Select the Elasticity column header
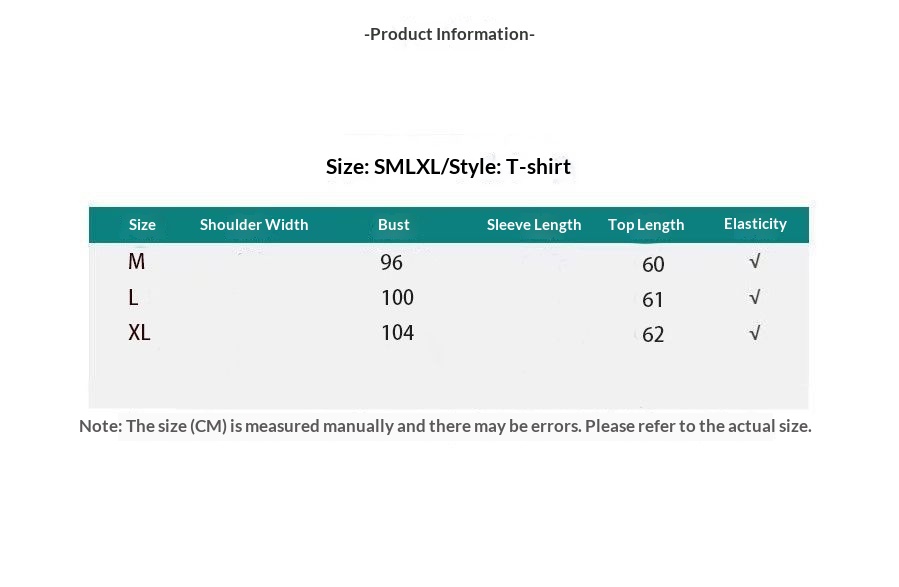Viewport: 899px width, 587px height. click(755, 224)
